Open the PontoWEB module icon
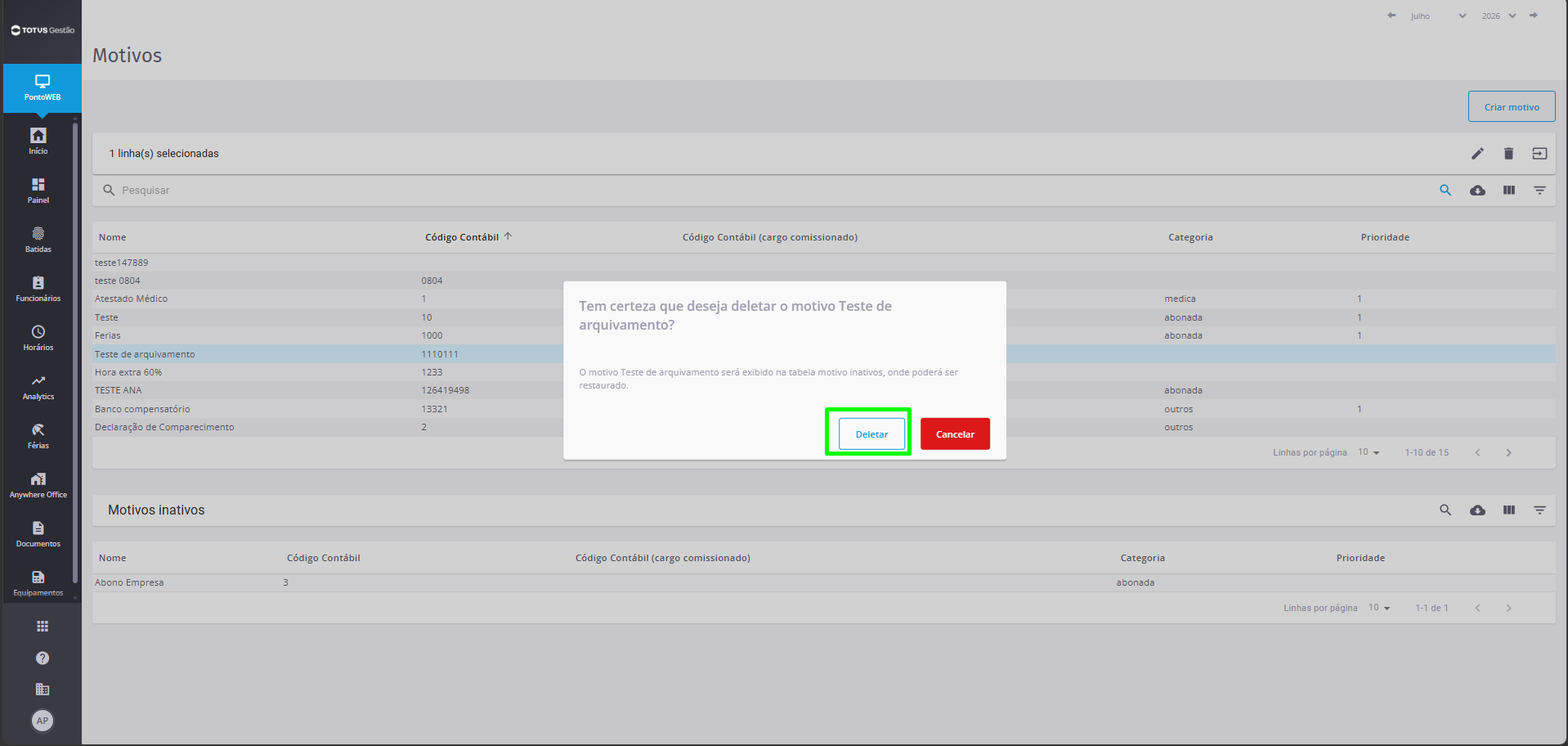1568x746 pixels. pyautogui.click(x=42, y=88)
